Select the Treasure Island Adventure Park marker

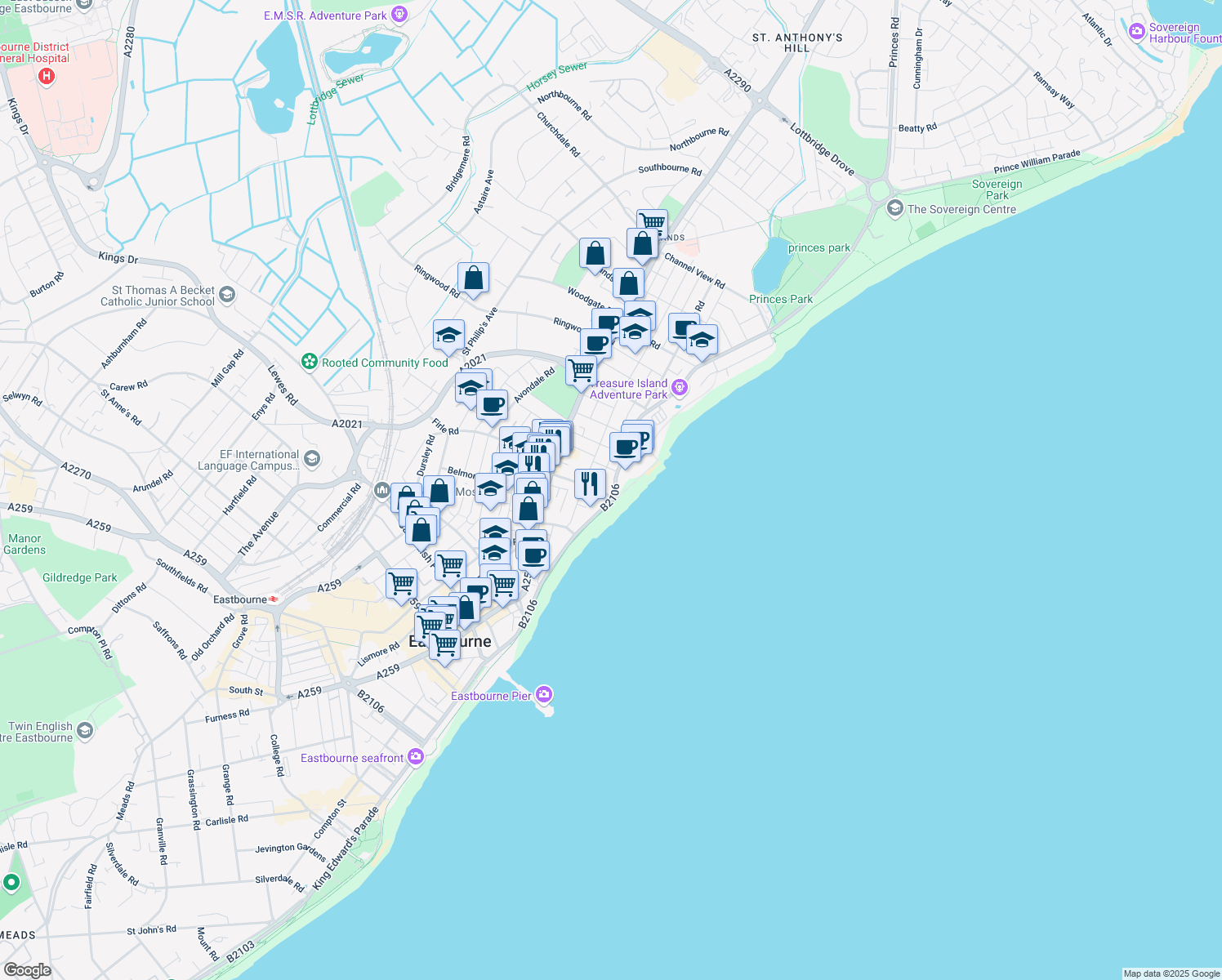point(680,386)
